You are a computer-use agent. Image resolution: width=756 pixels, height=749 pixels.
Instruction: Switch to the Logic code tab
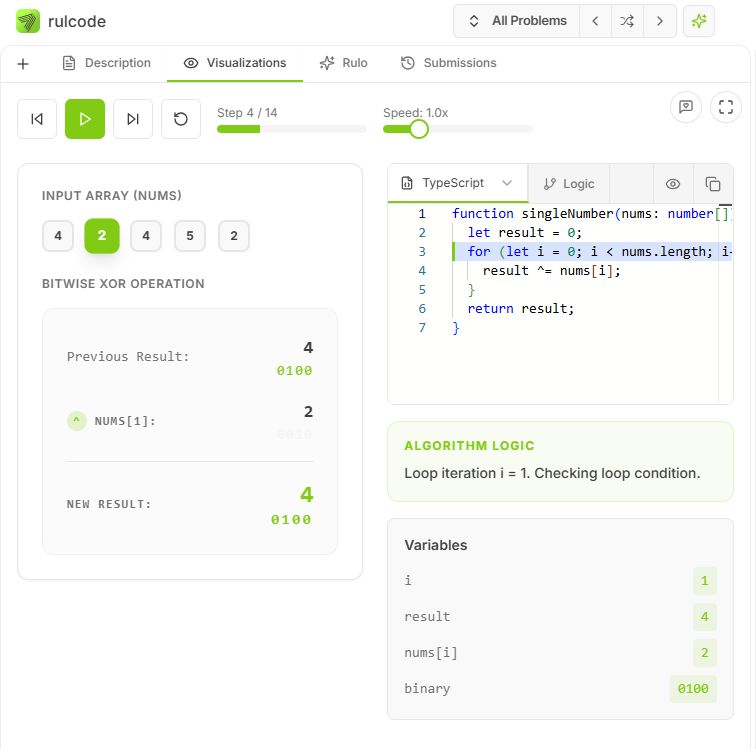coord(569,184)
